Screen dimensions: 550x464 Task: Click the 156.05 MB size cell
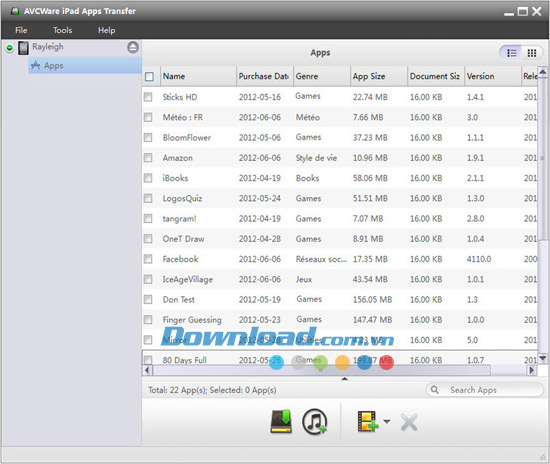coord(372,300)
